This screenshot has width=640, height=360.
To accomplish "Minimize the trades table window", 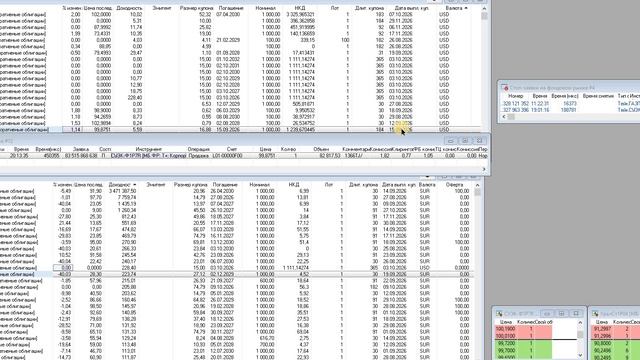I will [x=451, y=140].
